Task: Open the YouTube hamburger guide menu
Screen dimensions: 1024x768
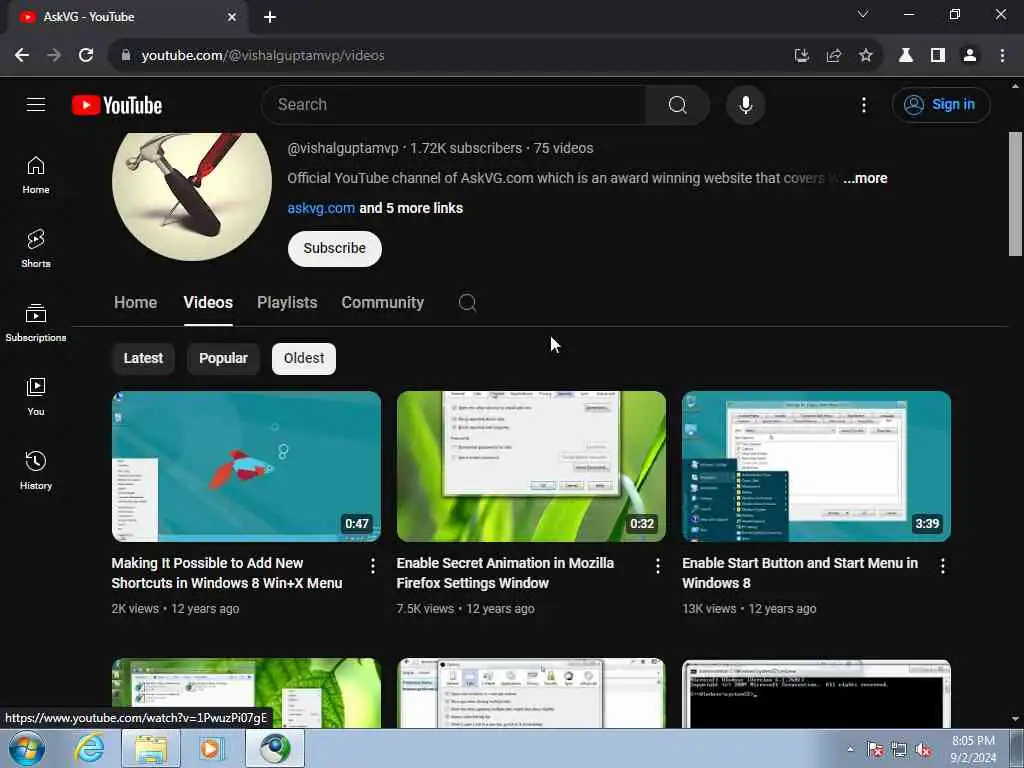Action: 36,104
